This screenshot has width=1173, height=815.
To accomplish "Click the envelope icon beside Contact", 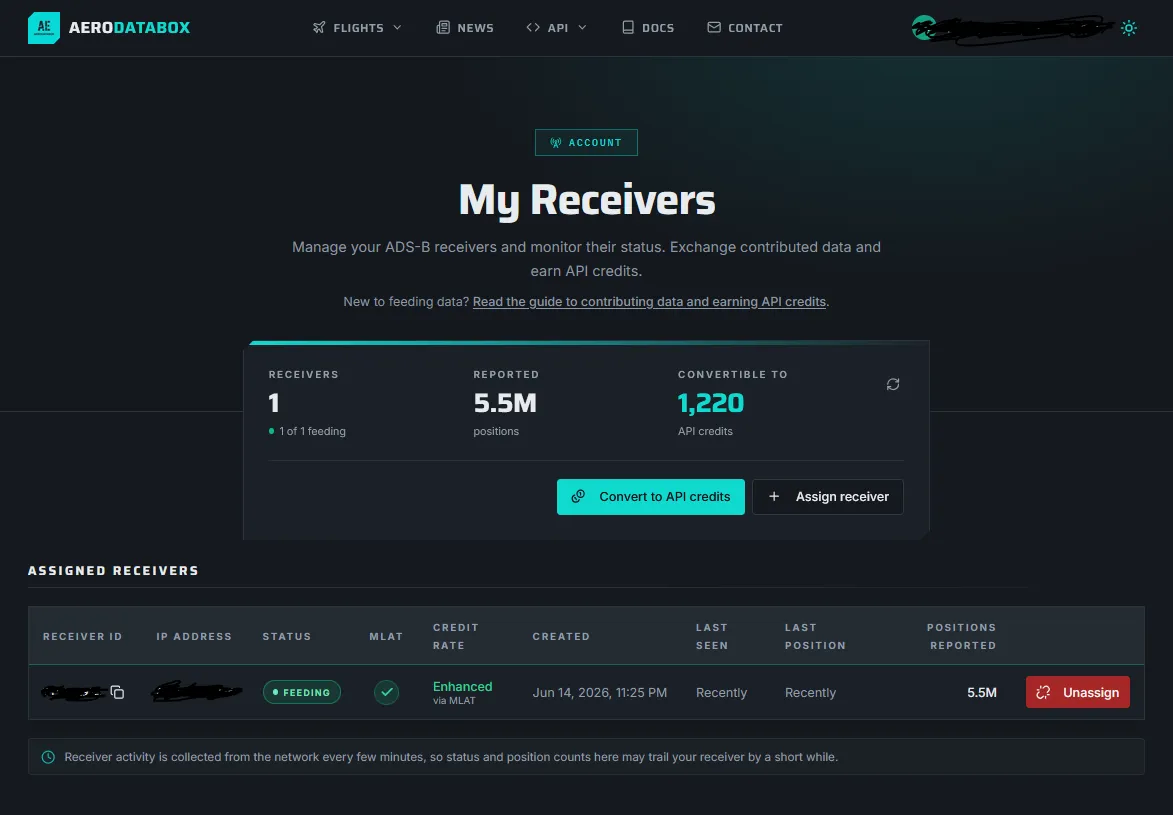I will 714,28.
